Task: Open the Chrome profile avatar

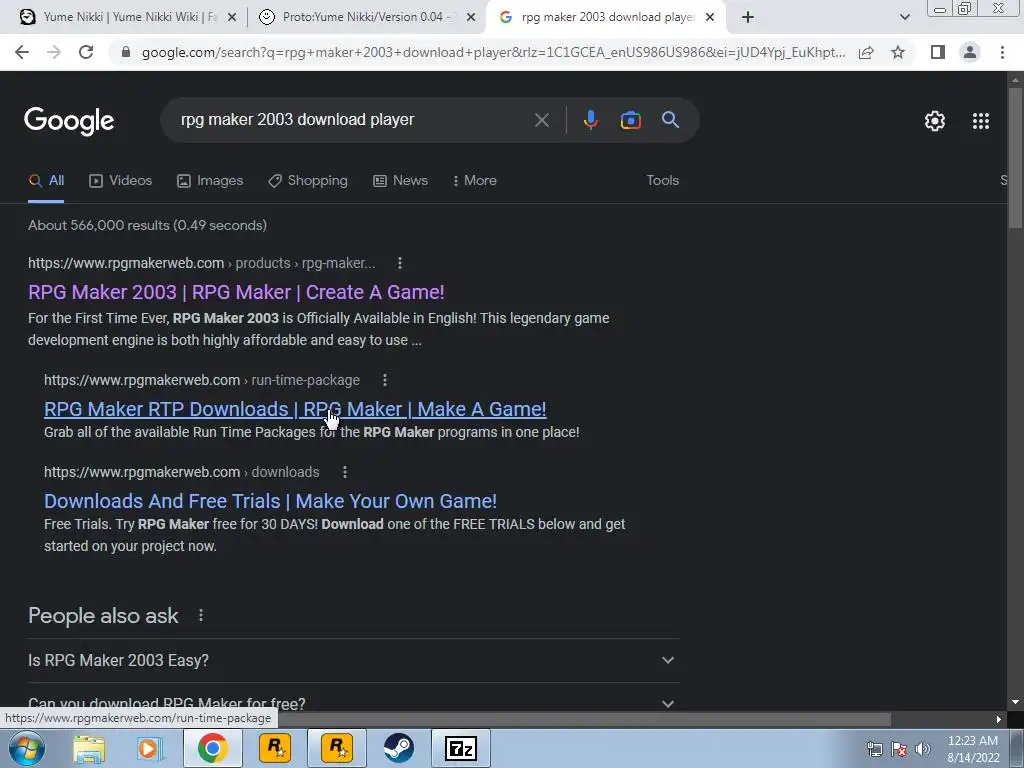Action: pyautogui.click(x=970, y=52)
